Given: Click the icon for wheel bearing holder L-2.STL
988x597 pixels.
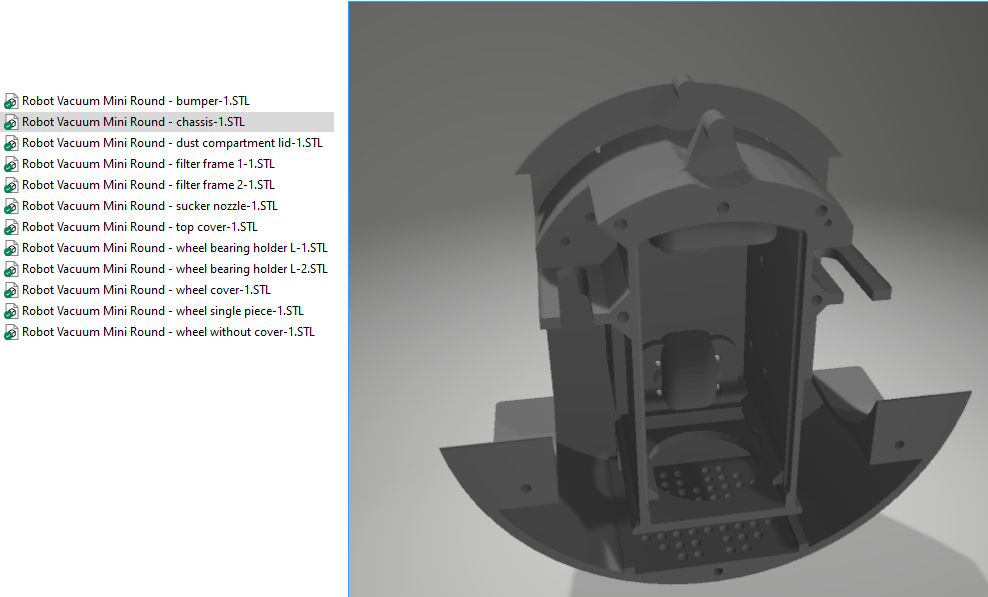Looking at the screenshot, I should (x=12, y=269).
